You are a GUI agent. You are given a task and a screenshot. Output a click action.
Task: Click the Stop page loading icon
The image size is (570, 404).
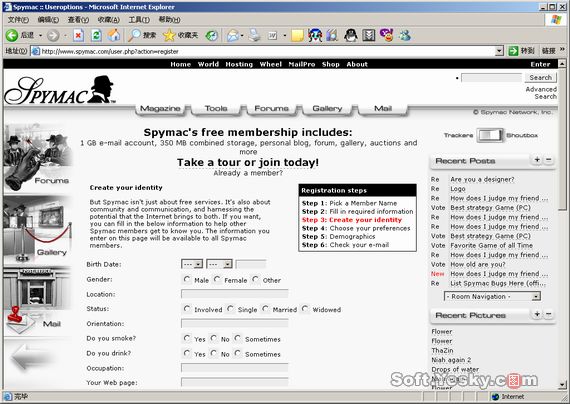[78, 35]
